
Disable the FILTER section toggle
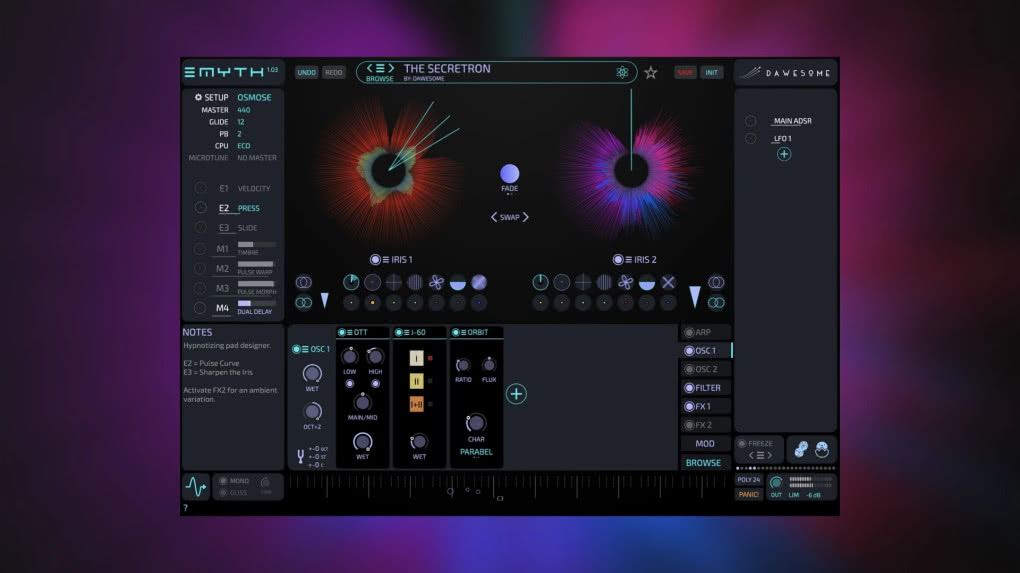pos(689,388)
